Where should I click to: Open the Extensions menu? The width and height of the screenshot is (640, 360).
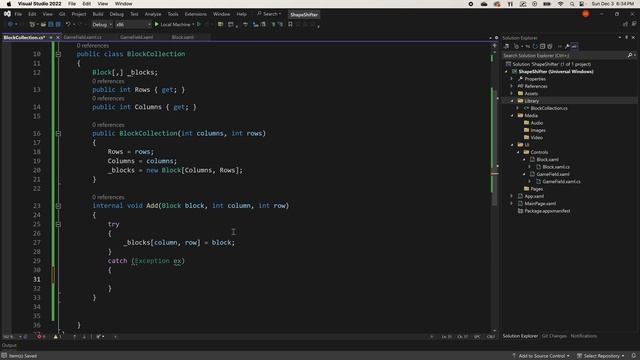click(x=196, y=14)
